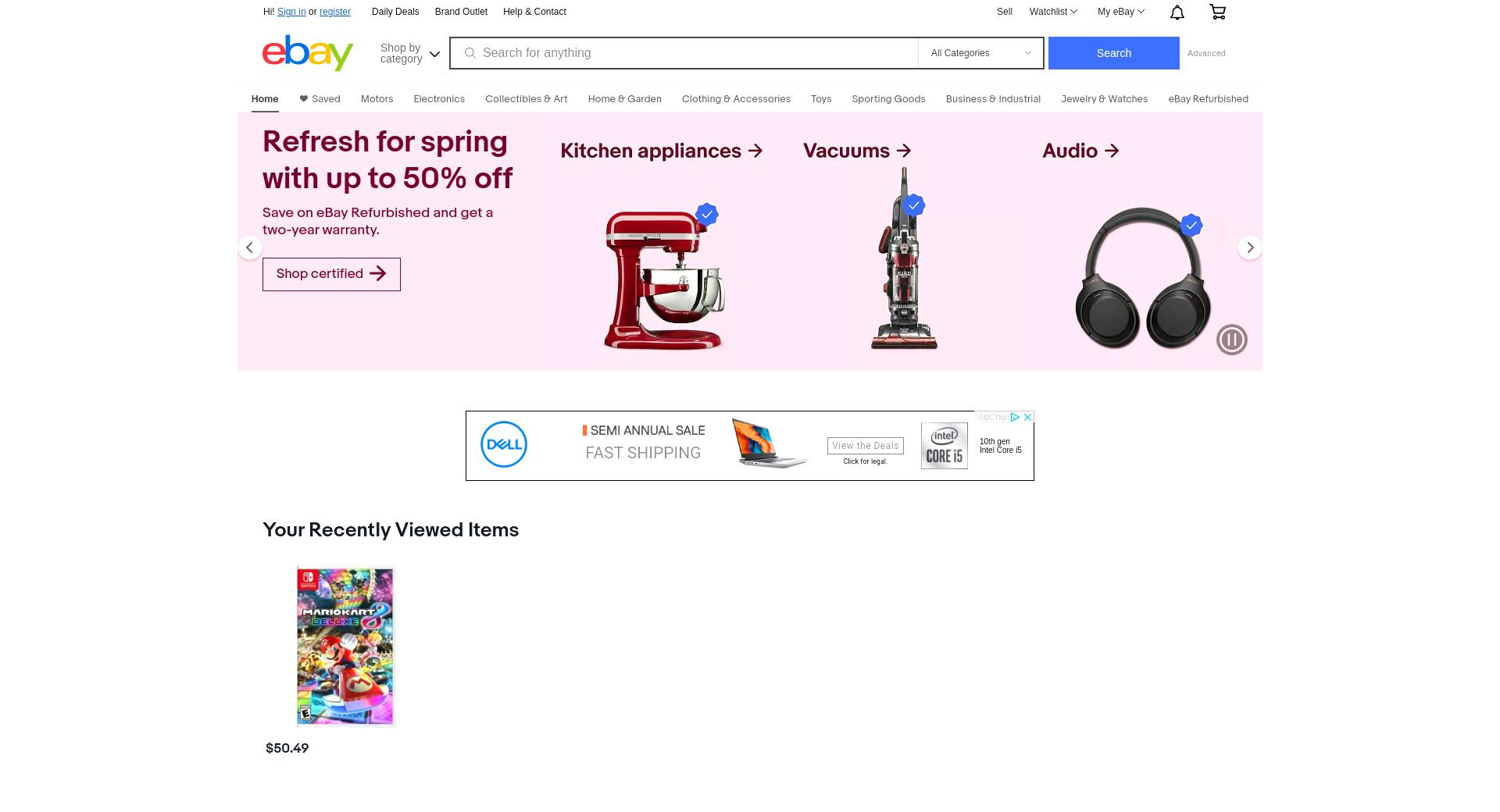Open the shopping cart icon
The width and height of the screenshot is (1500, 812).
coord(1217,12)
